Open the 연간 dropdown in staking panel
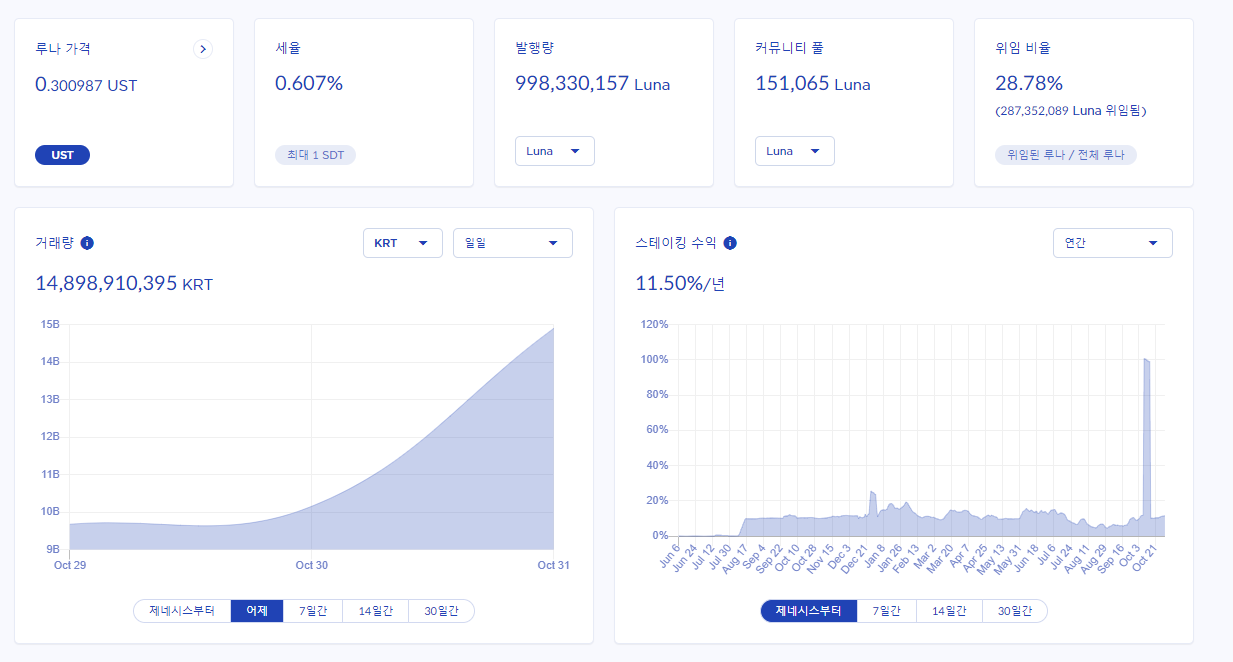 point(1113,243)
